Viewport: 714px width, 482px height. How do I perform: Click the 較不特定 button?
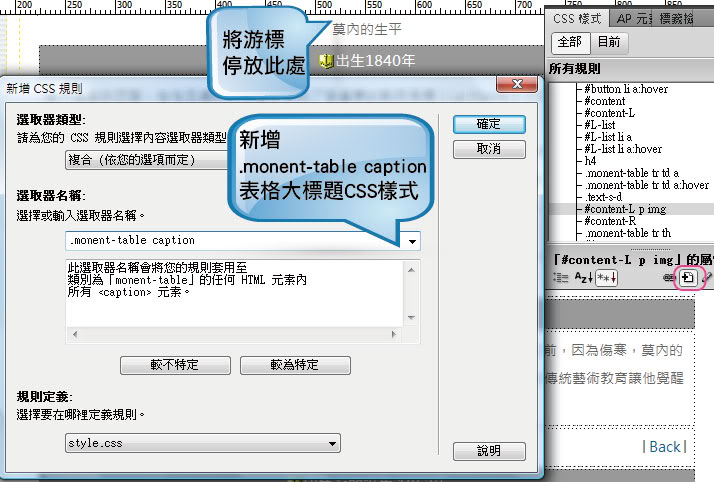(x=175, y=364)
